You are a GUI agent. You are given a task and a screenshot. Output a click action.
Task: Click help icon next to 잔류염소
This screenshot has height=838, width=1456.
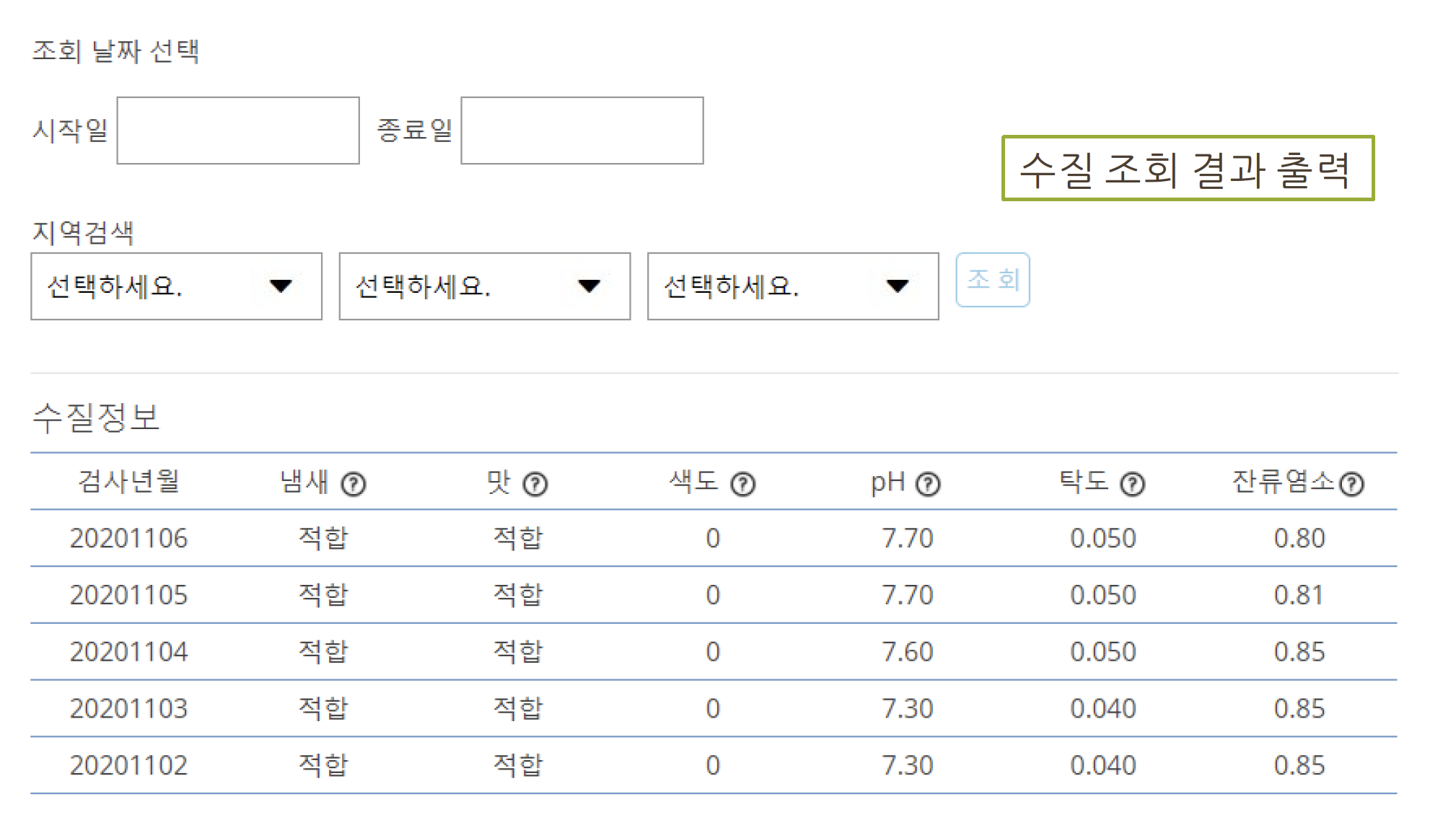[1351, 484]
